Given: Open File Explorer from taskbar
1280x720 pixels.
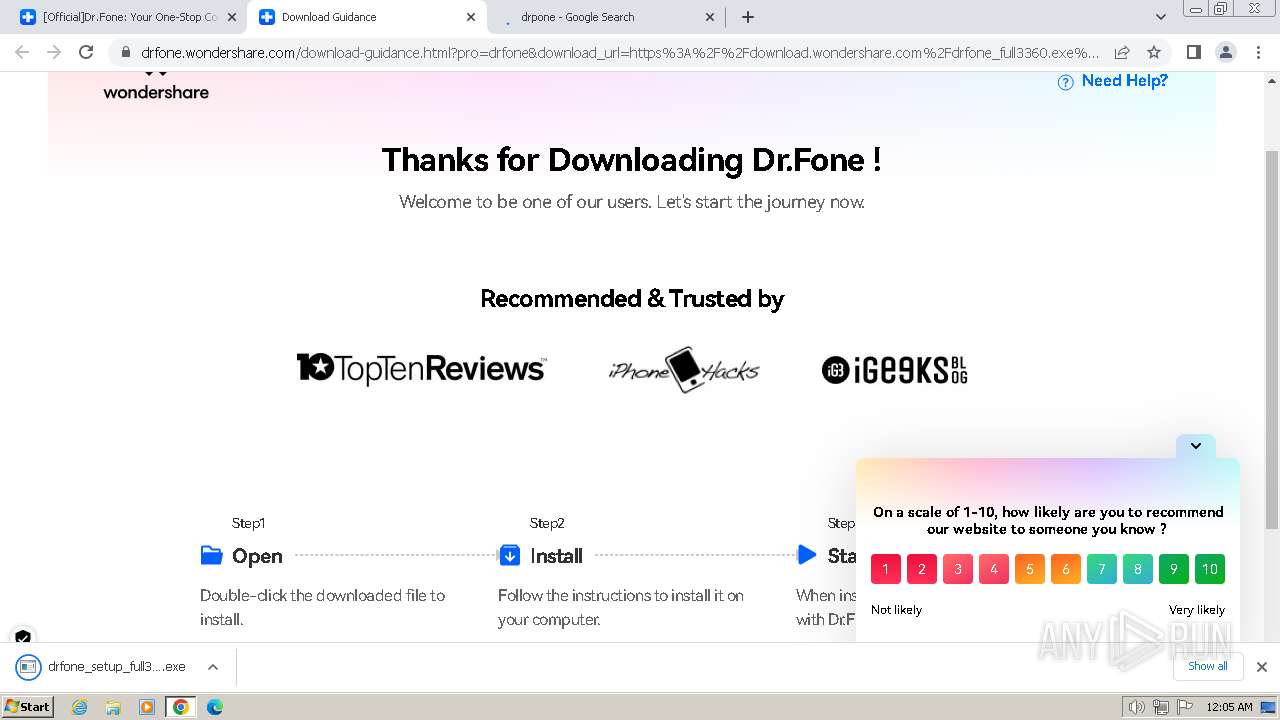Looking at the screenshot, I should point(113,707).
